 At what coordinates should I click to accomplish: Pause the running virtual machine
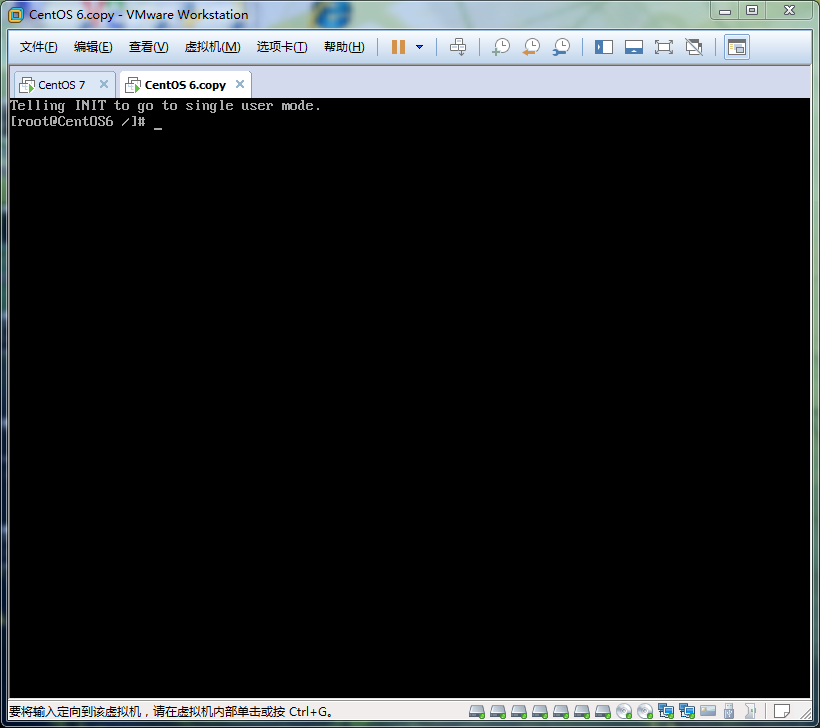[x=398, y=47]
